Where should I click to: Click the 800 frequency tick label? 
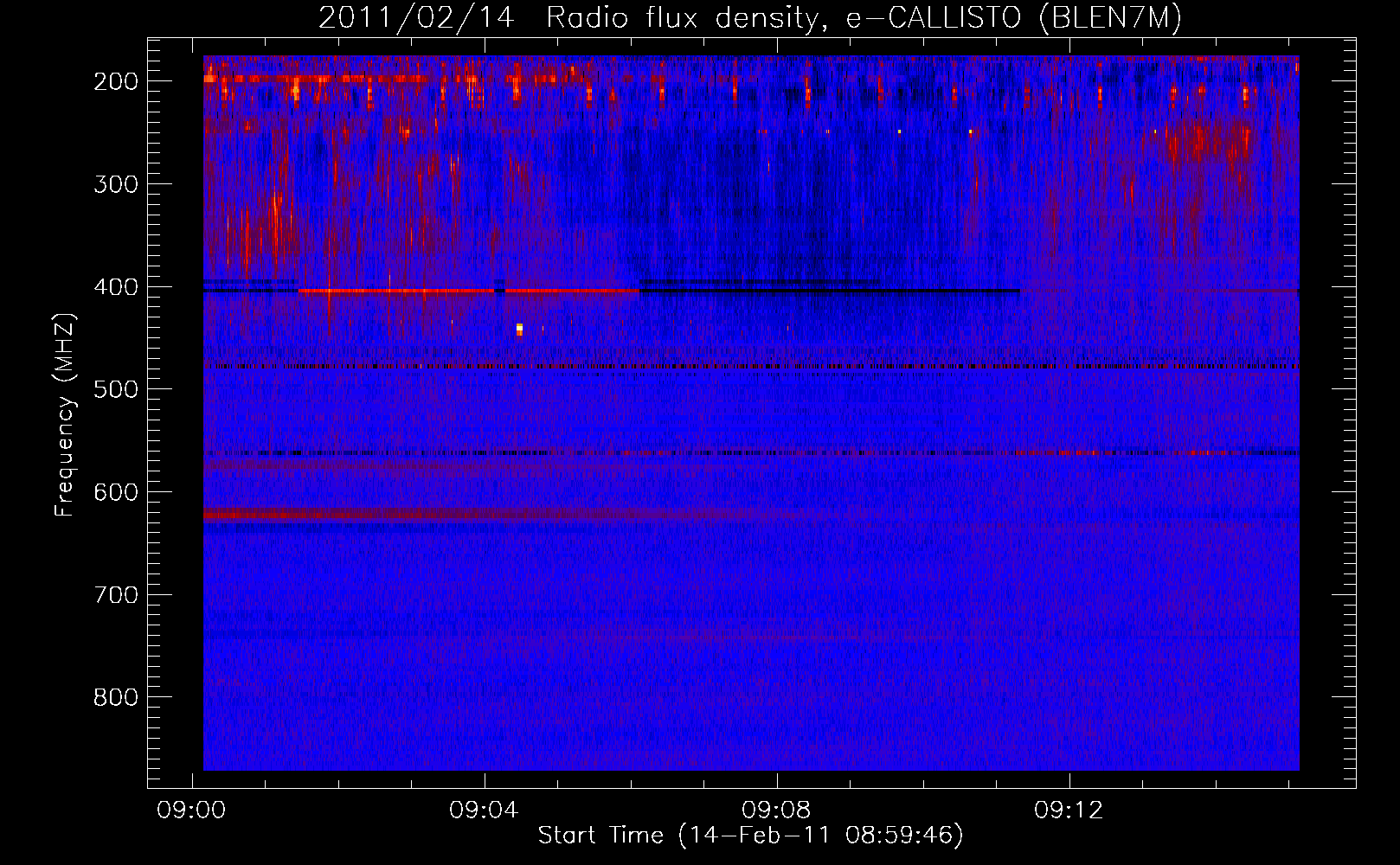(x=116, y=697)
